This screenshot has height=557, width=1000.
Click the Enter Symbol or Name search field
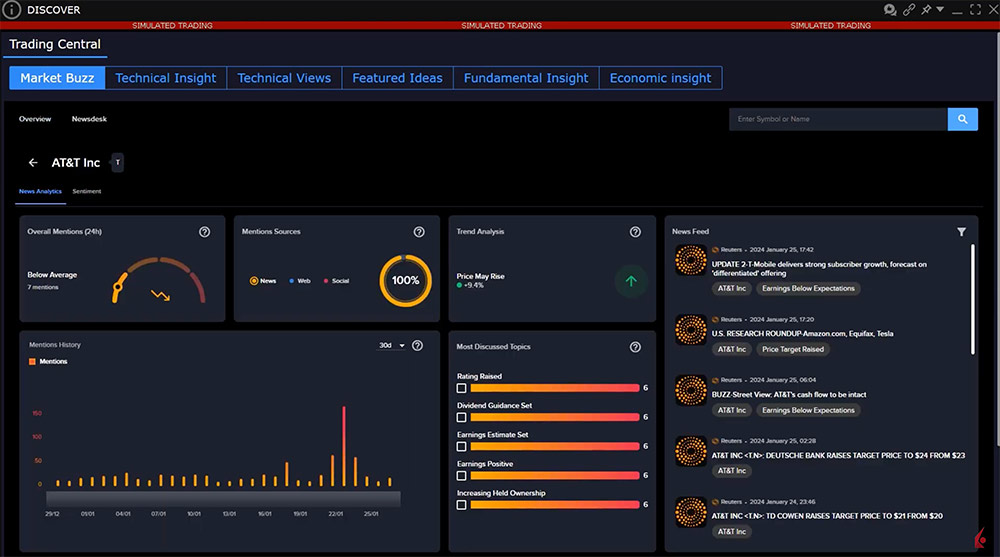point(838,119)
